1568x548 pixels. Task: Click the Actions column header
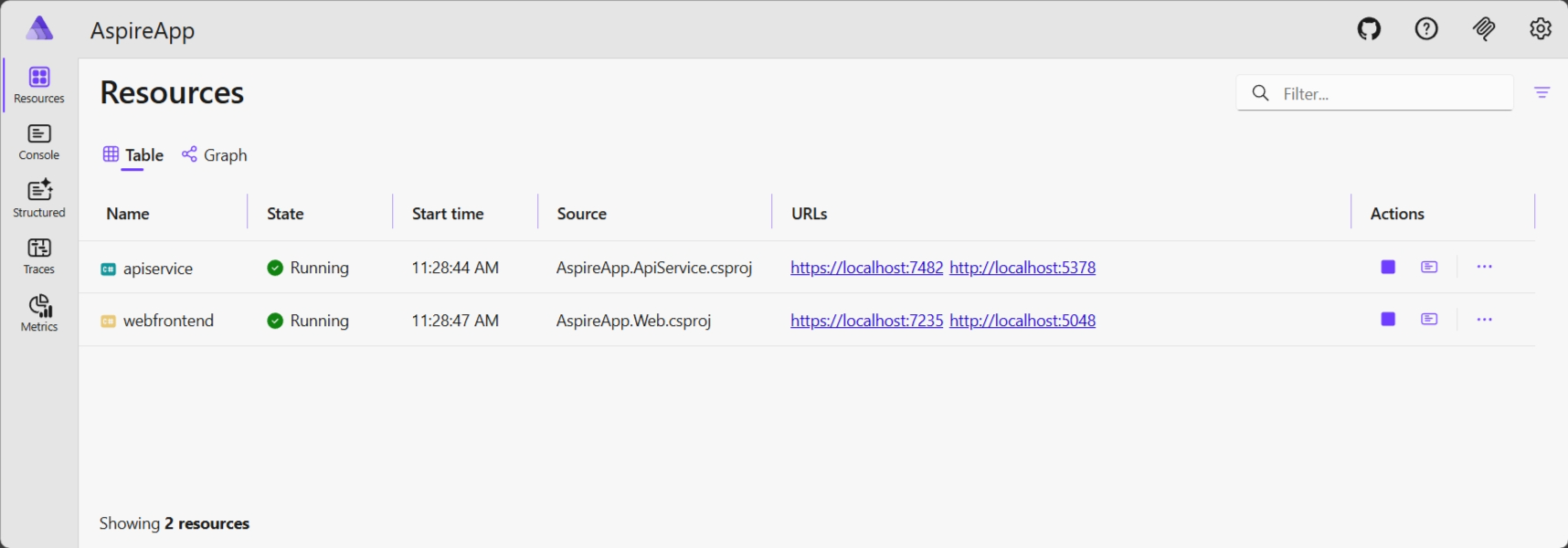(x=1397, y=214)
